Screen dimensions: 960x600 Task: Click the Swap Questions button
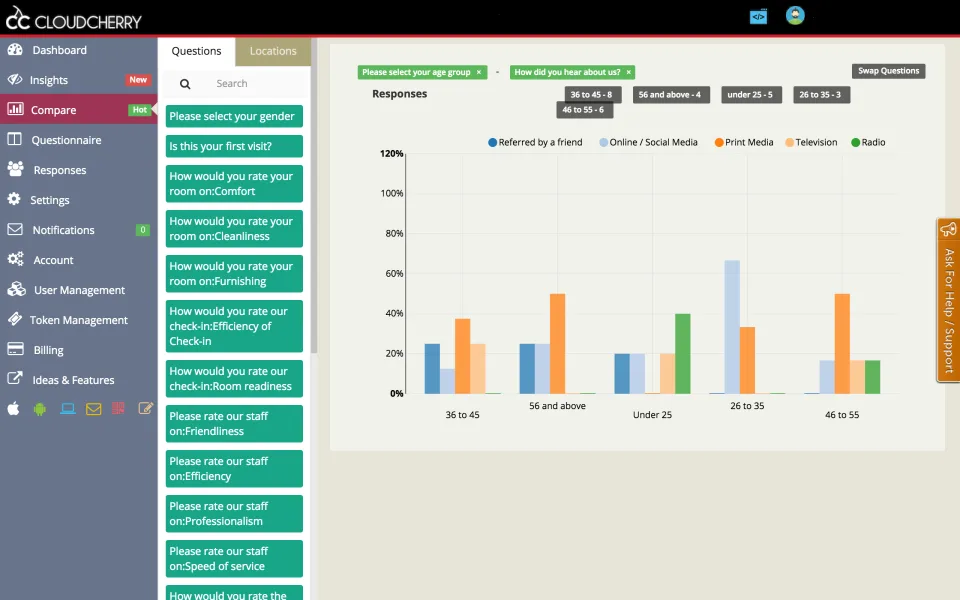tap(888, 71)
